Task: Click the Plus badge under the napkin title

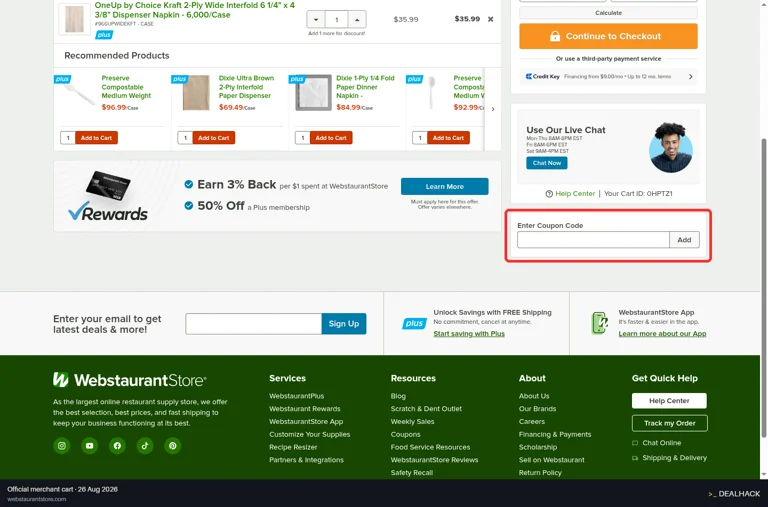Action: [x=104, y=35]
